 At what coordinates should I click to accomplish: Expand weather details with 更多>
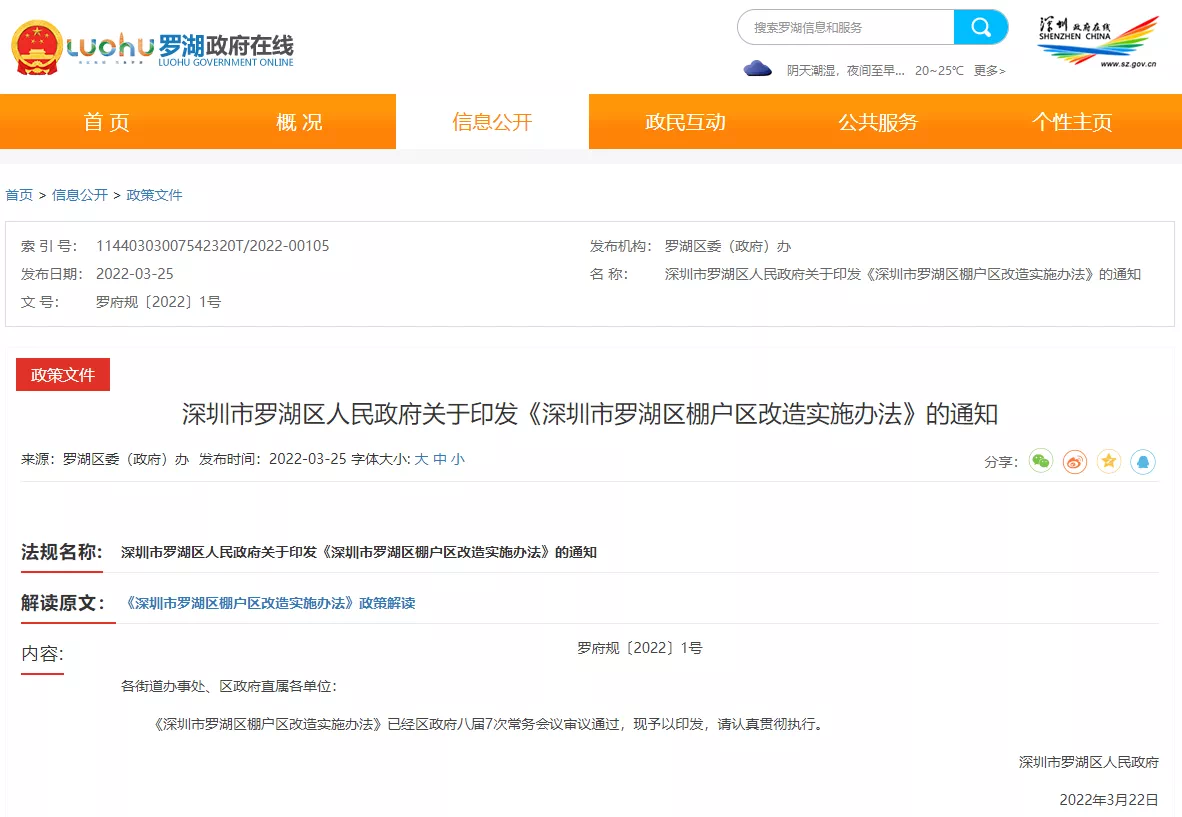[989, 71]
